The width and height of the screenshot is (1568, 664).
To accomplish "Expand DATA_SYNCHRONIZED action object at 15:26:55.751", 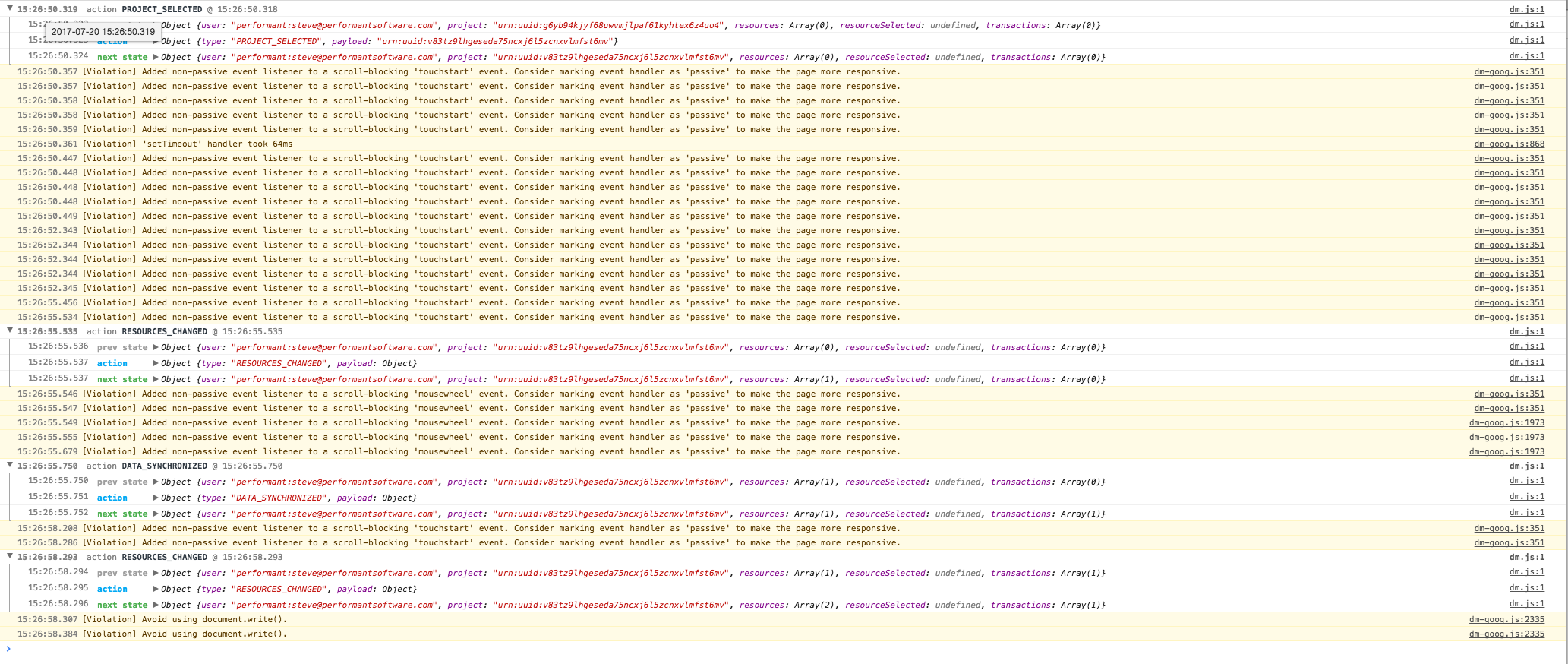I will click(156, 498).
